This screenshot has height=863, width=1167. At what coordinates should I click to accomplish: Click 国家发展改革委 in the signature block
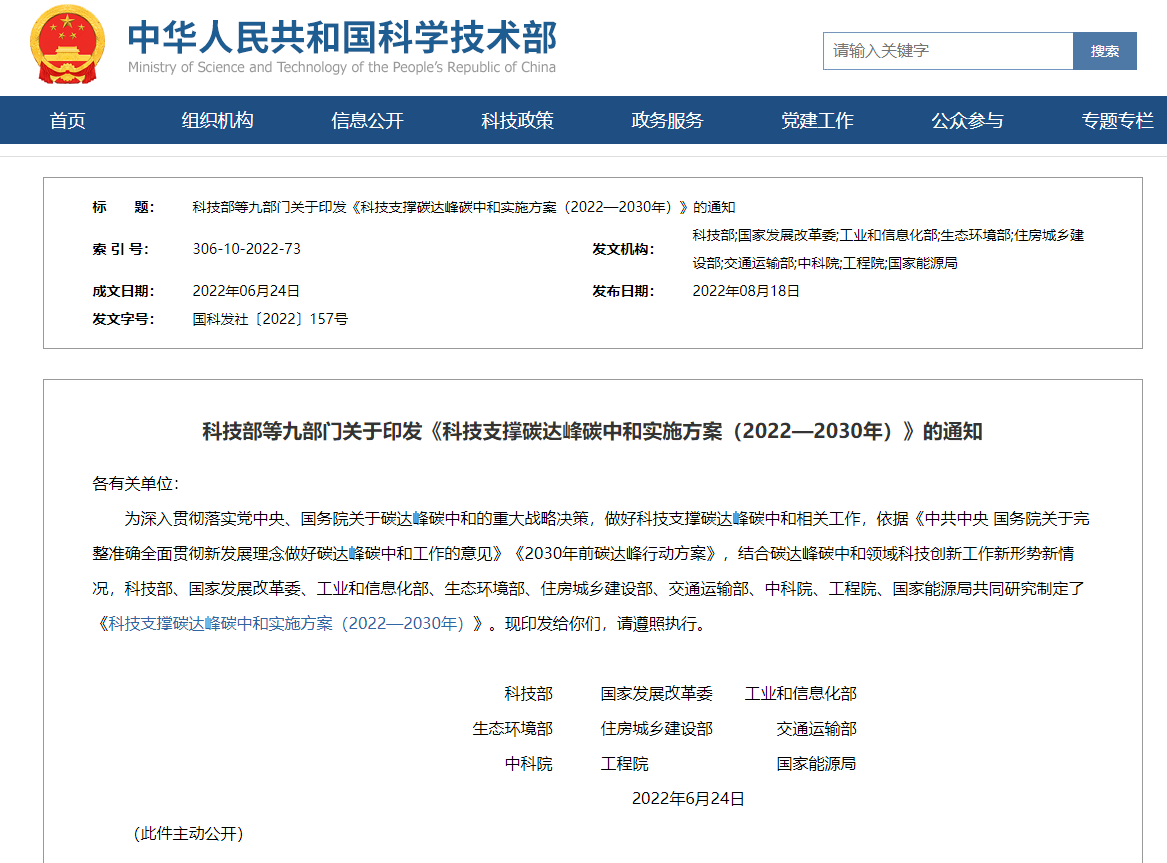656,693
